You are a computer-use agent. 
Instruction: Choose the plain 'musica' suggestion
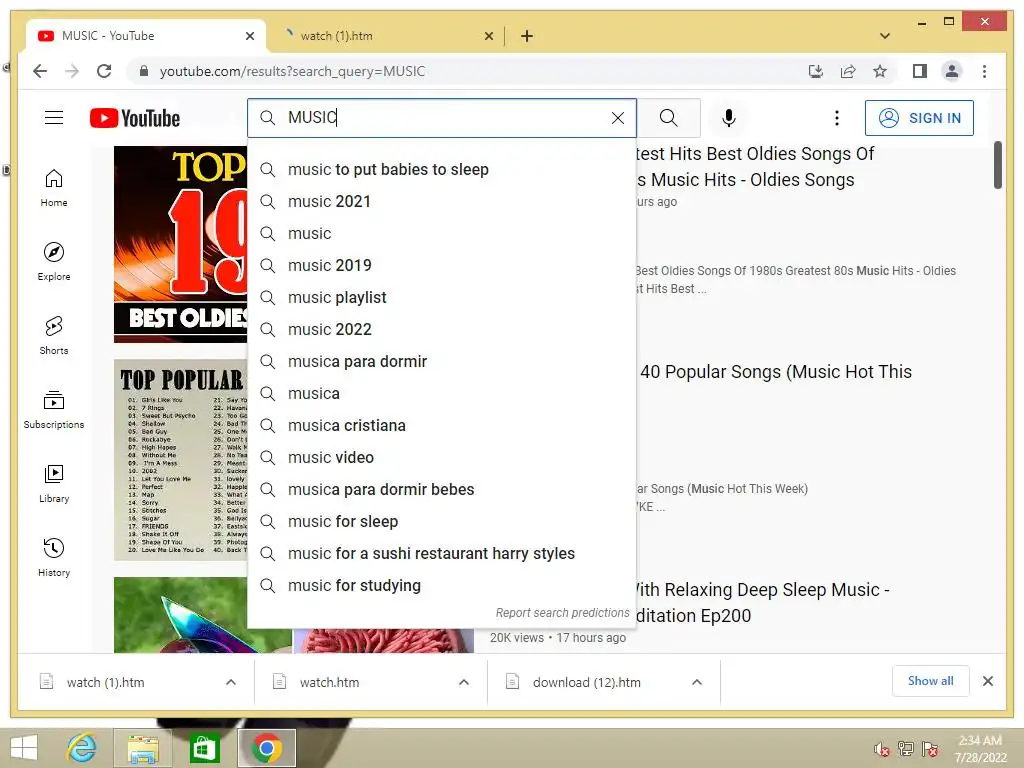click(441, 394)
